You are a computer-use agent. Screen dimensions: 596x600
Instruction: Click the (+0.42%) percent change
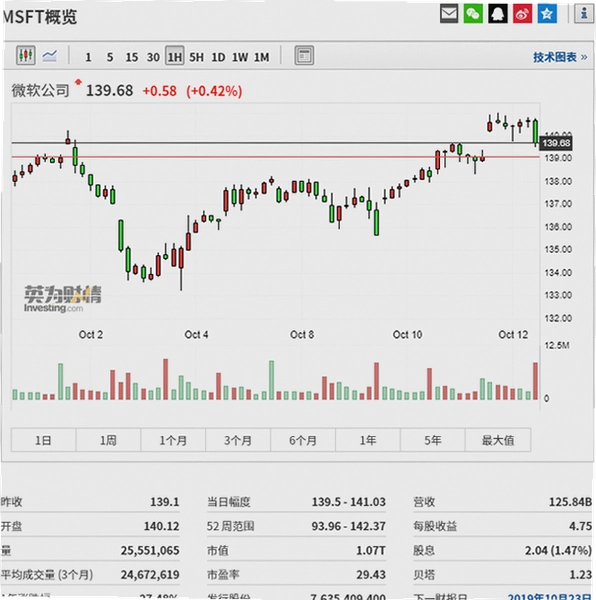pos(214,91)
